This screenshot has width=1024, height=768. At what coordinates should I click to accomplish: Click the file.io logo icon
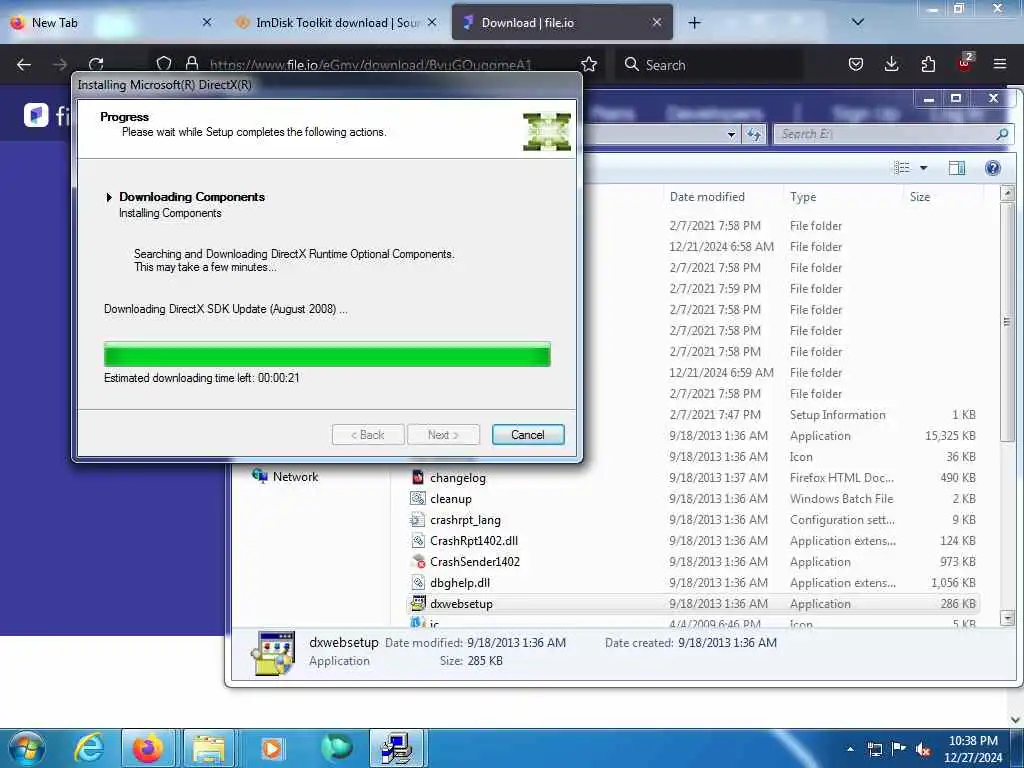click(36, 115)
